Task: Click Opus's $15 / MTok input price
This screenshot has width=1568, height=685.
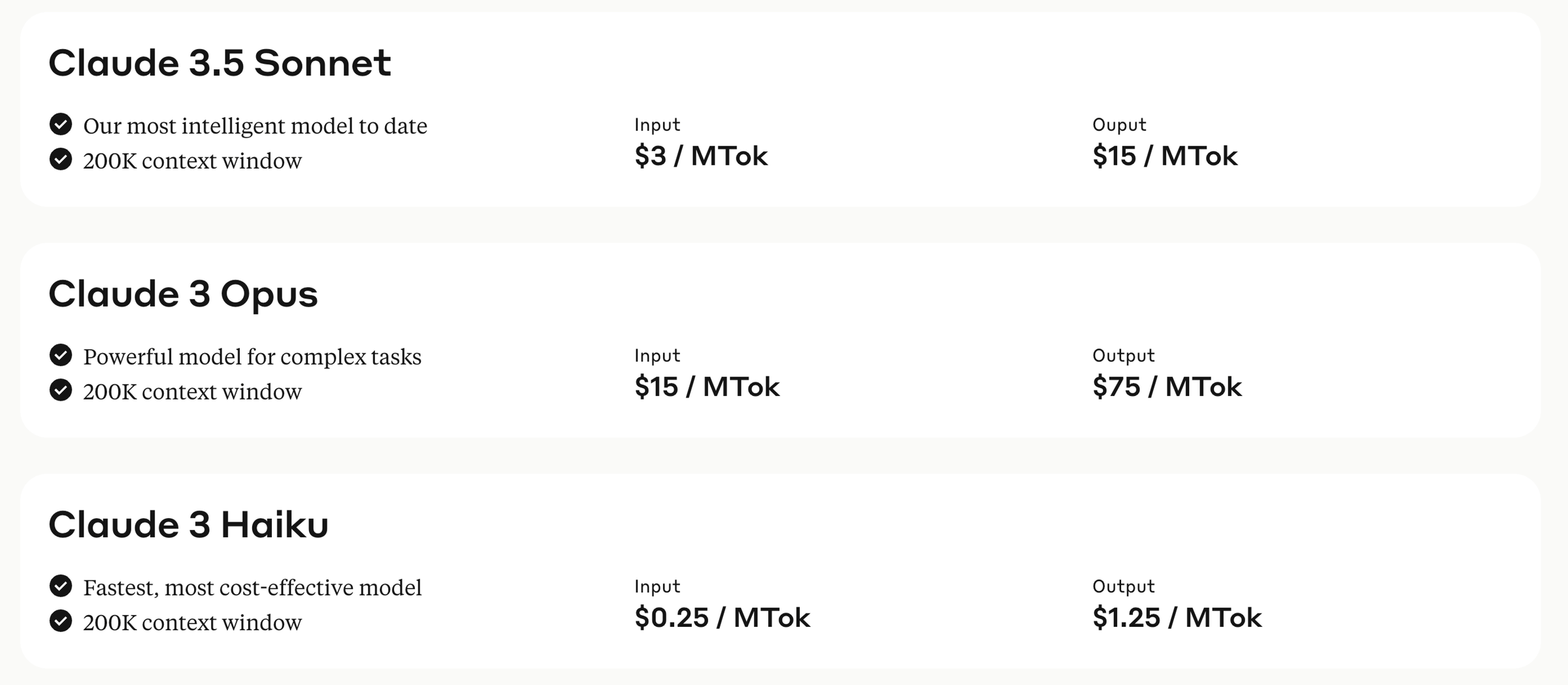Action: (707, 387)
